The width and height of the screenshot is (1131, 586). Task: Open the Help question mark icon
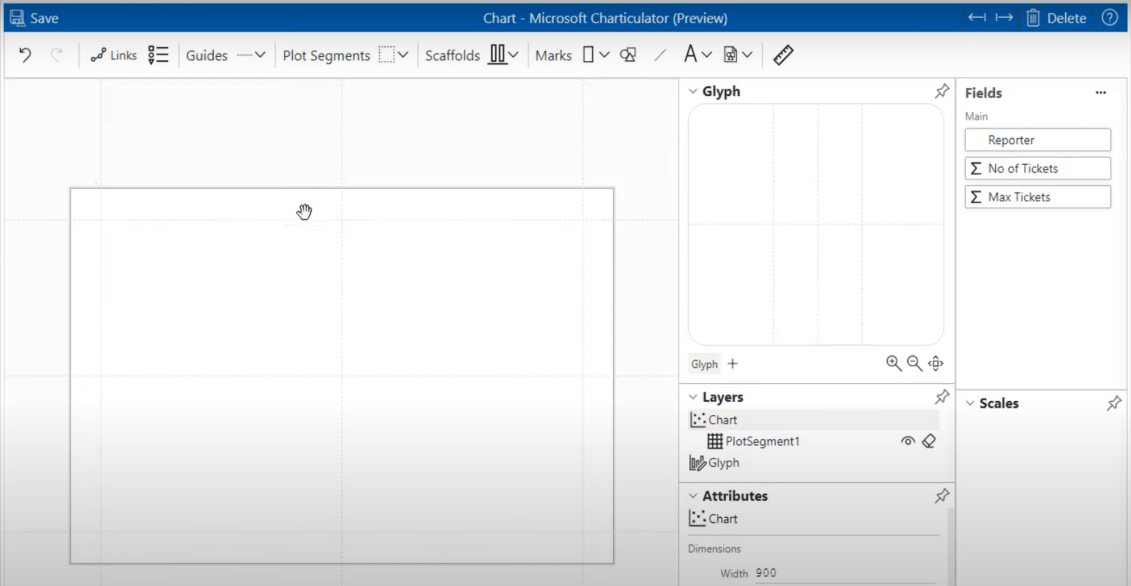pos(1110,18)
